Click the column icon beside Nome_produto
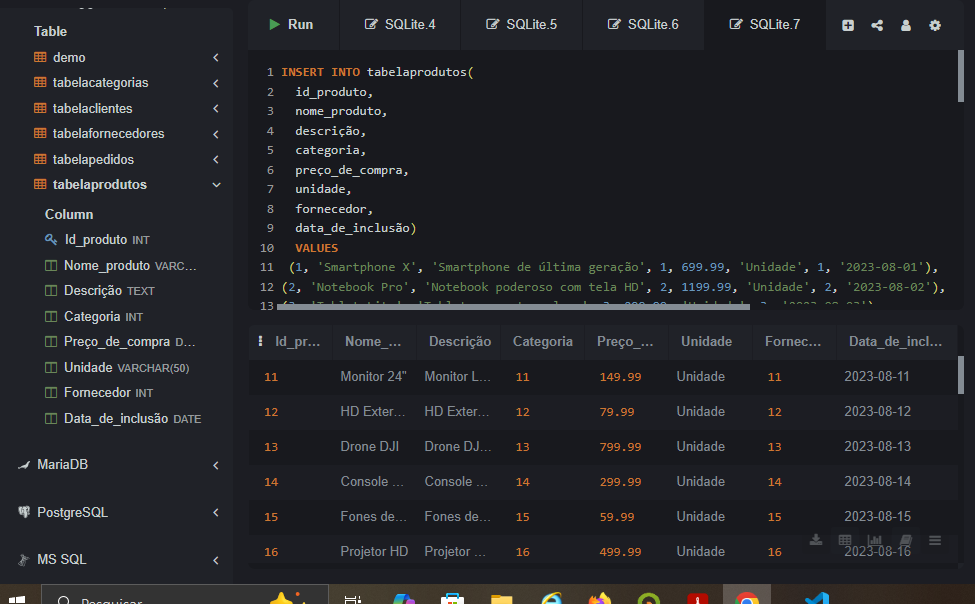 (x=51, y=266)
